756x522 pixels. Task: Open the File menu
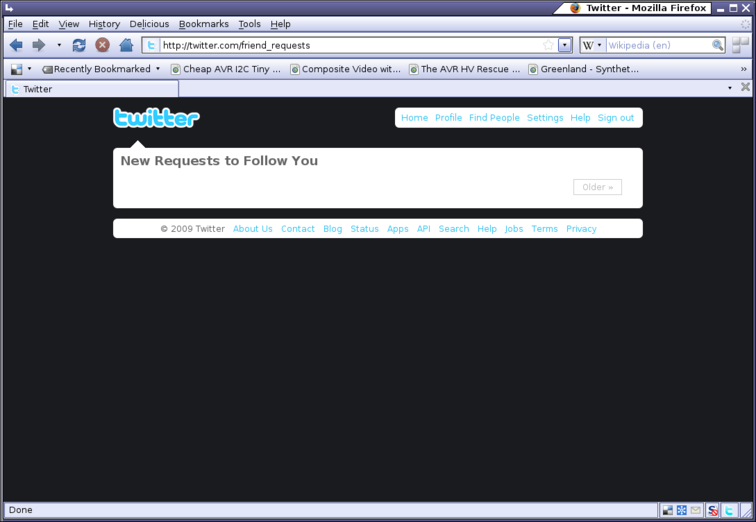pyautogui.click(x=15, y=24)
